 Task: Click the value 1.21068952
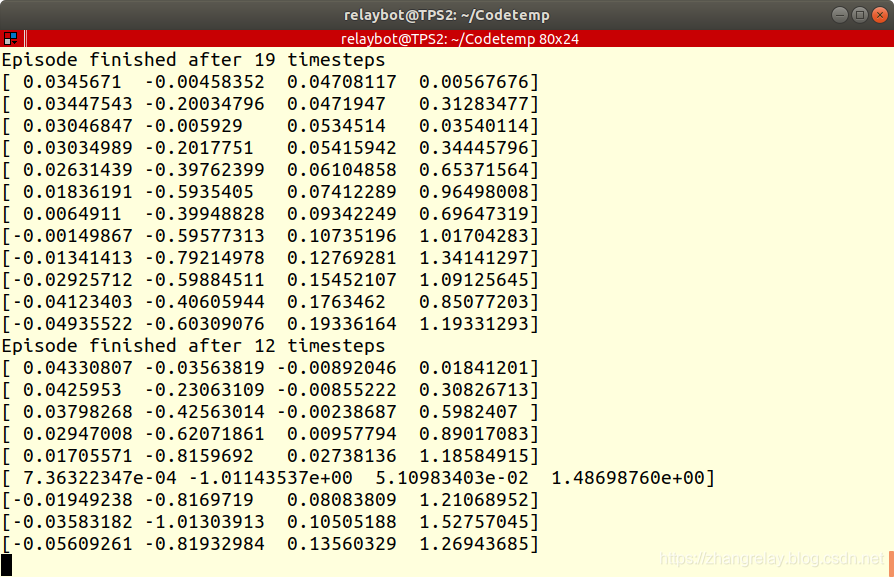click(474, 500)
